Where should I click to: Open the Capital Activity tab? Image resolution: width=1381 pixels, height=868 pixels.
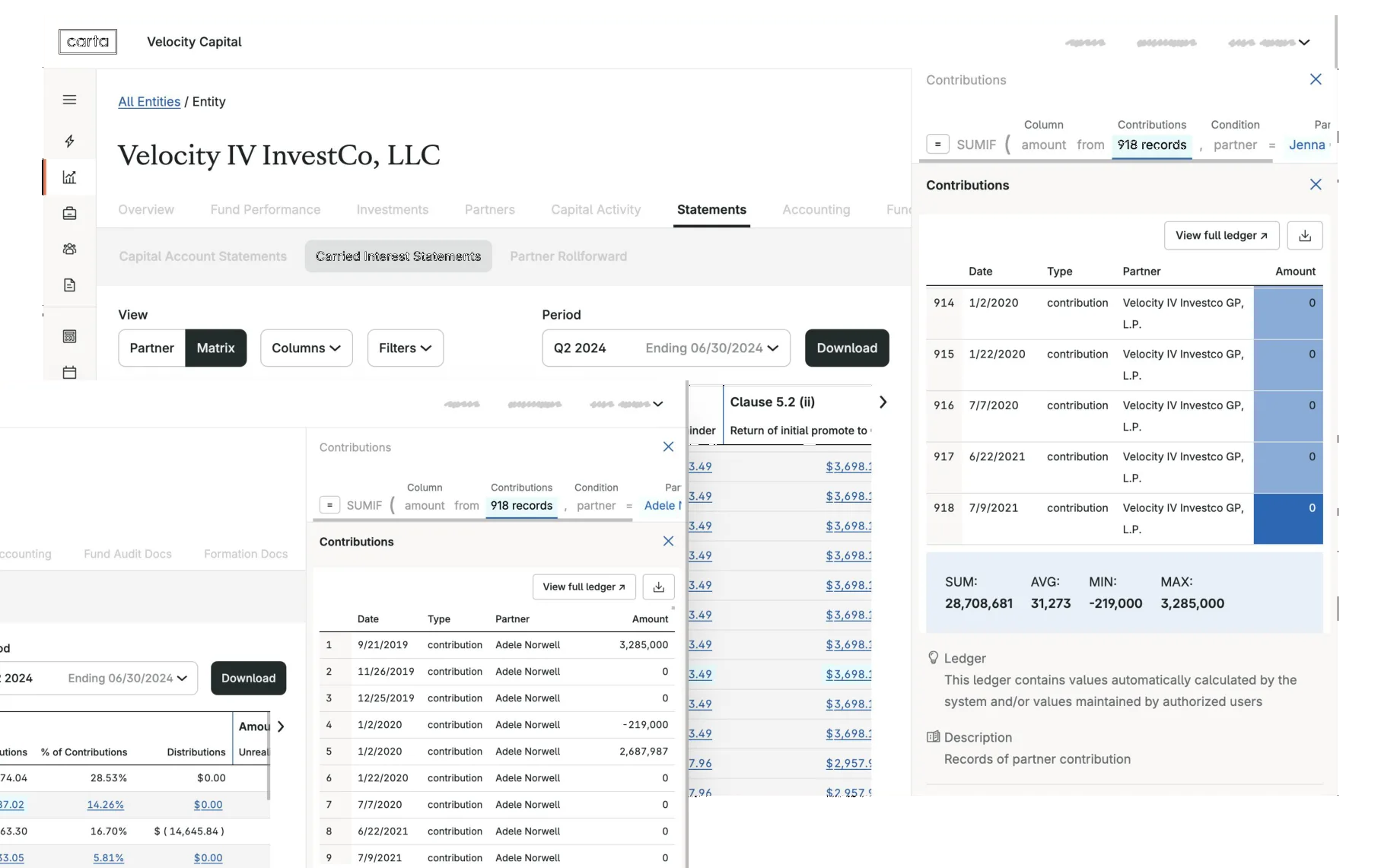[x=596, y=209]
